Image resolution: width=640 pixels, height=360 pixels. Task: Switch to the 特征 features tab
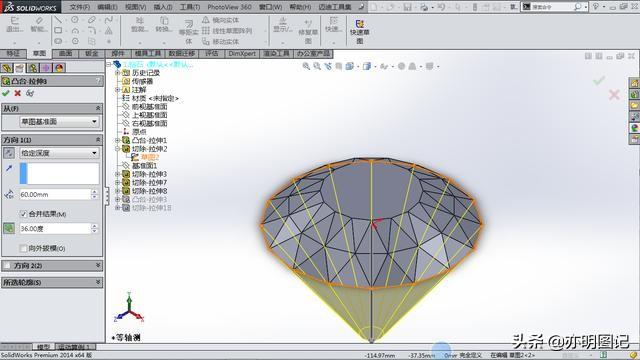point(13,53)
